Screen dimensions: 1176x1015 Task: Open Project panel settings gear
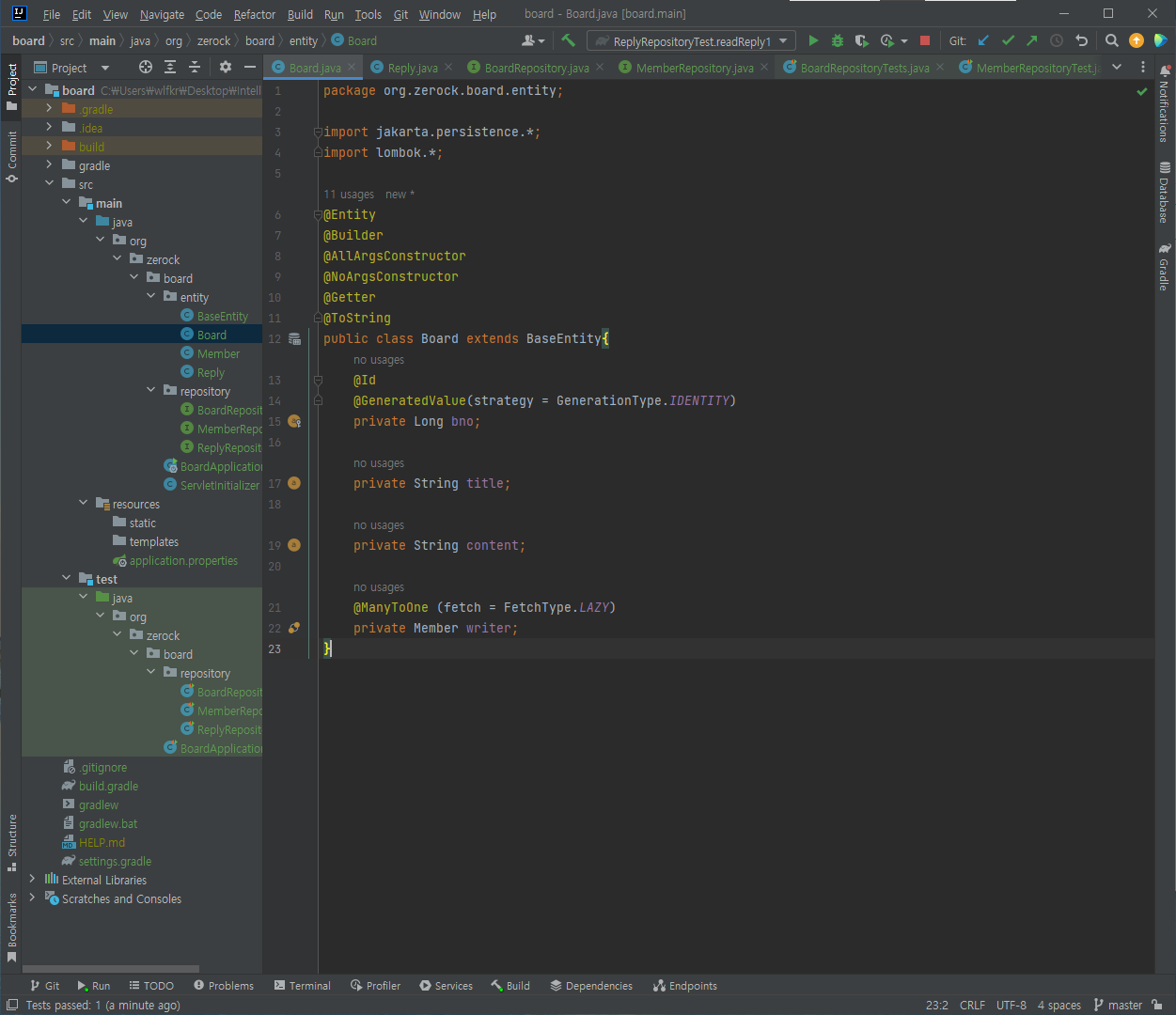coord(226,67)
